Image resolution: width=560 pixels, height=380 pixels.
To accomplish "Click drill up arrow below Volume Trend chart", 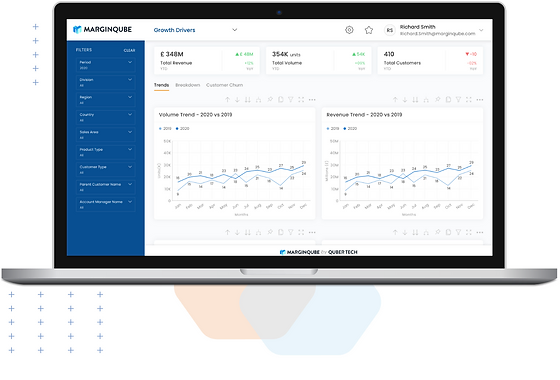I will (x=228, y=232).
